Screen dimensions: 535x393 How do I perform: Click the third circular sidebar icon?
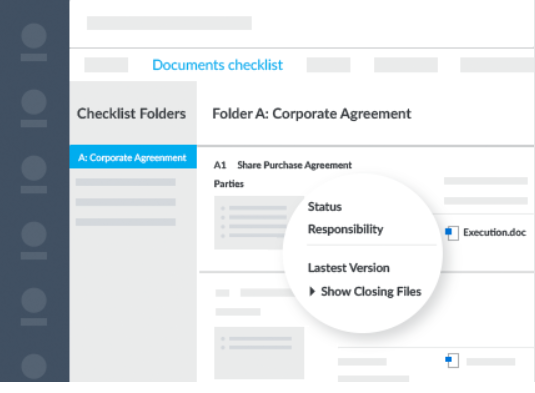pos(34,168)
